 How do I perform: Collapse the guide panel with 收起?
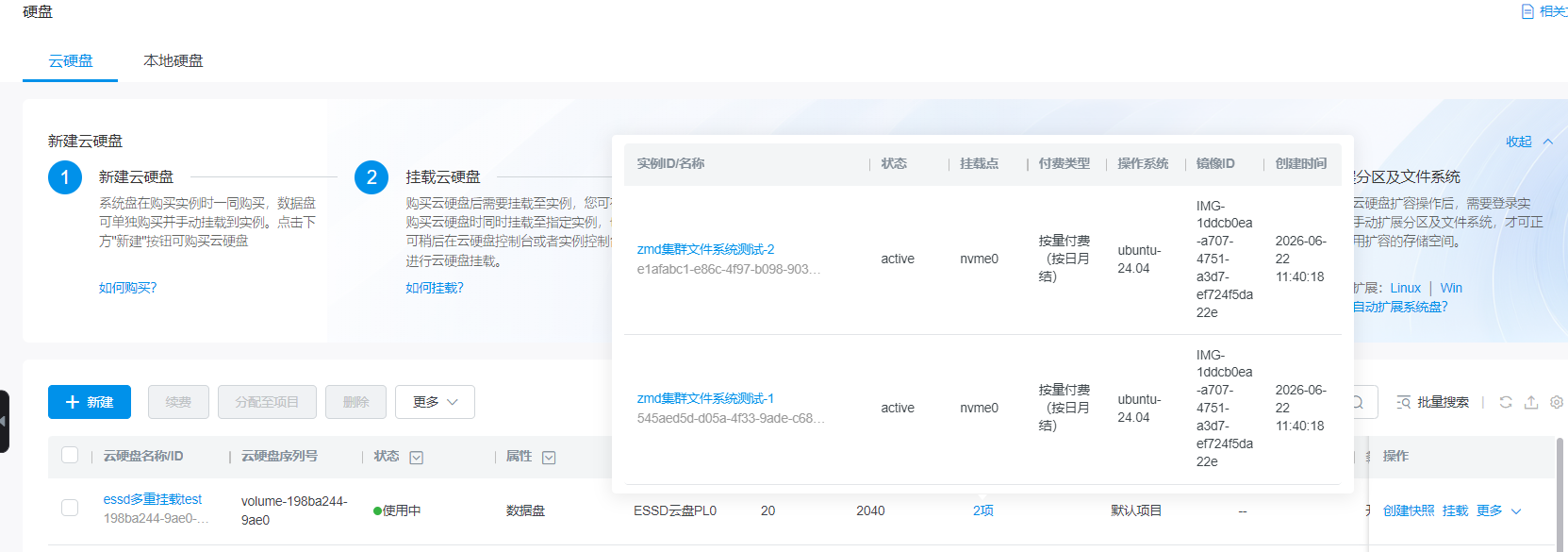coord(1528,142)
